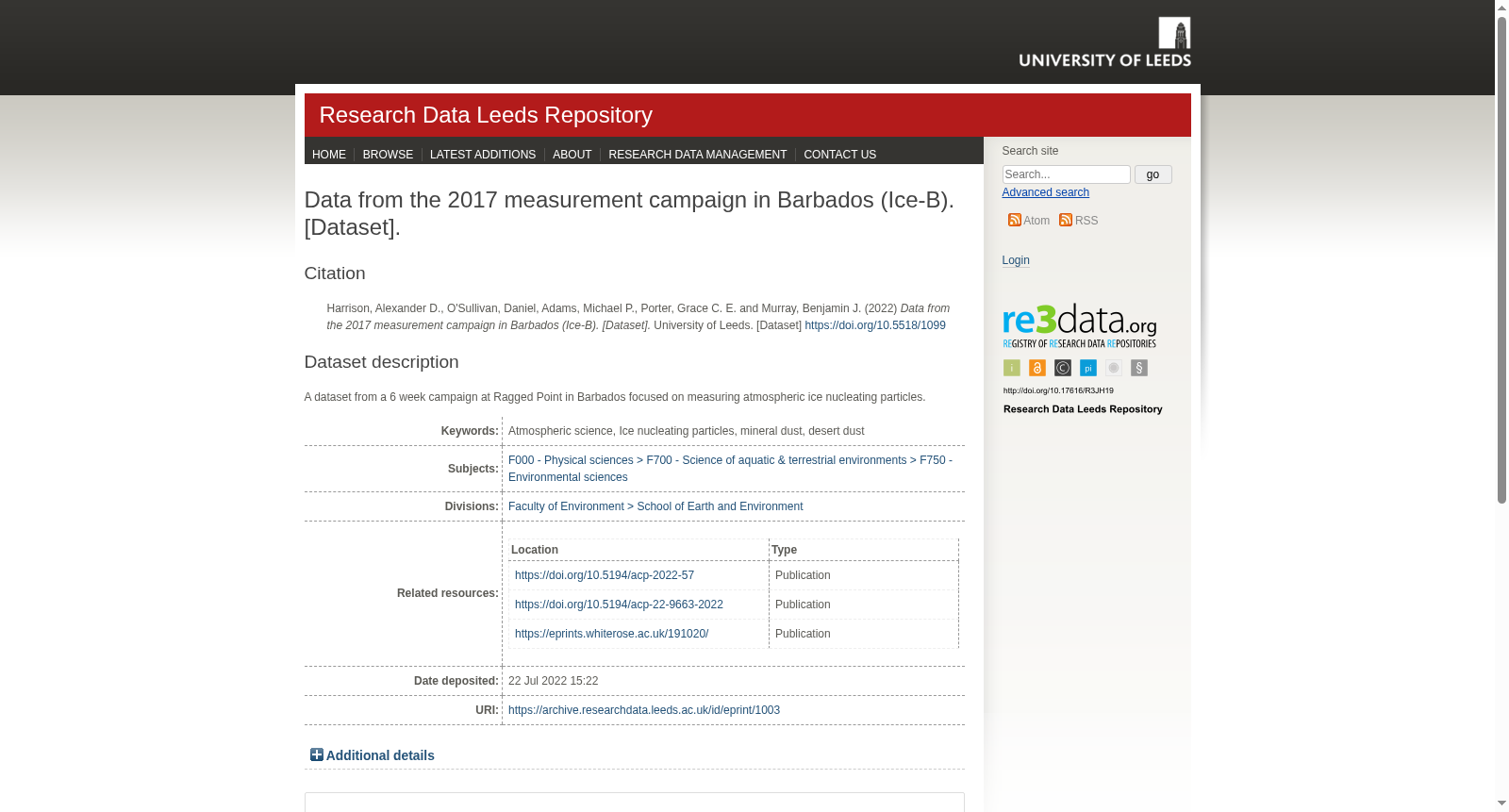Open the RSS feed text link
This screenshot has height=812, width=1509.
[x=1086, y=221]
